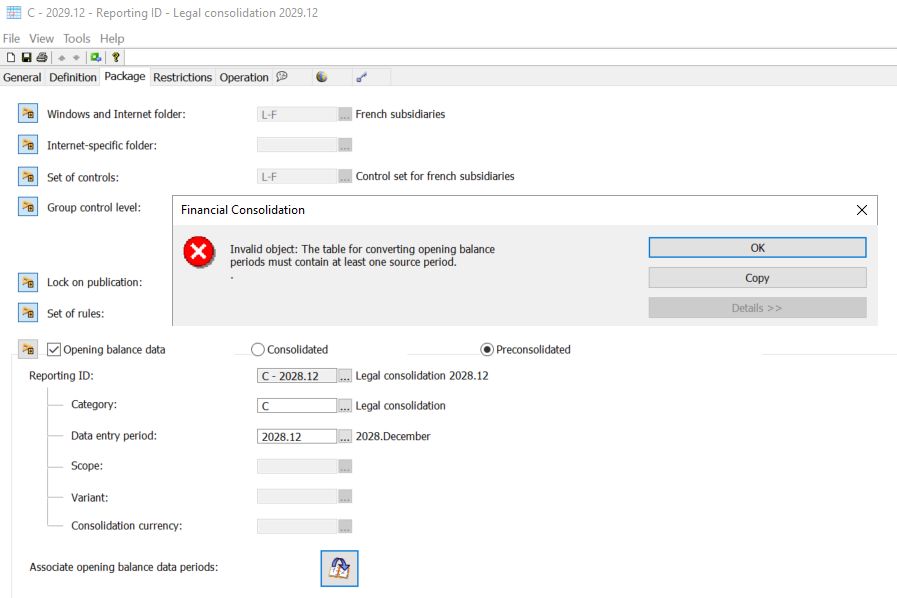Screen dimensions: 897x598
Task: Open browse button next to Consolidation currency
Action: point(344,526)
